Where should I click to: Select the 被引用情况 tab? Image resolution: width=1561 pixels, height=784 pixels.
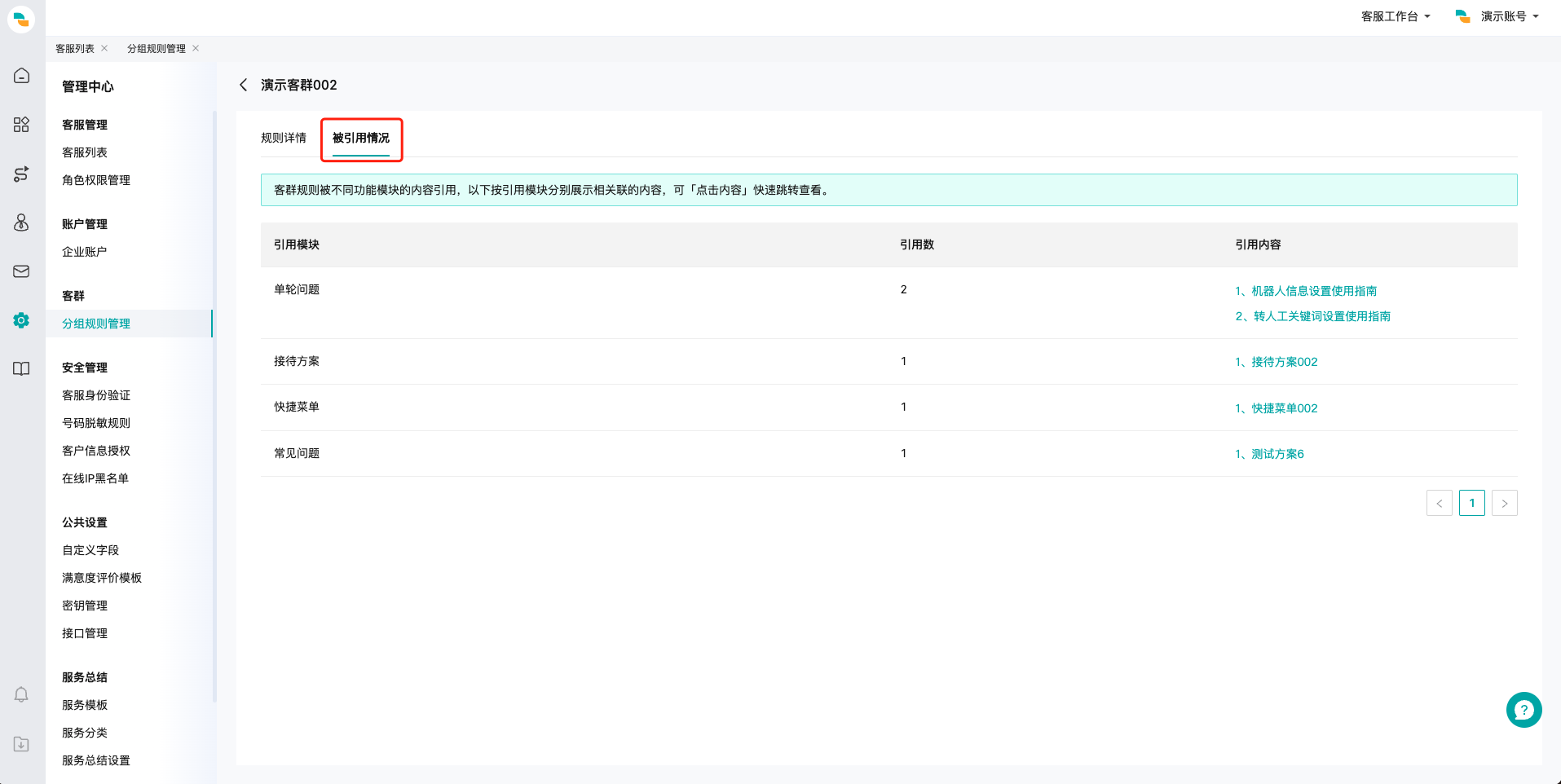tap(361, 138)
